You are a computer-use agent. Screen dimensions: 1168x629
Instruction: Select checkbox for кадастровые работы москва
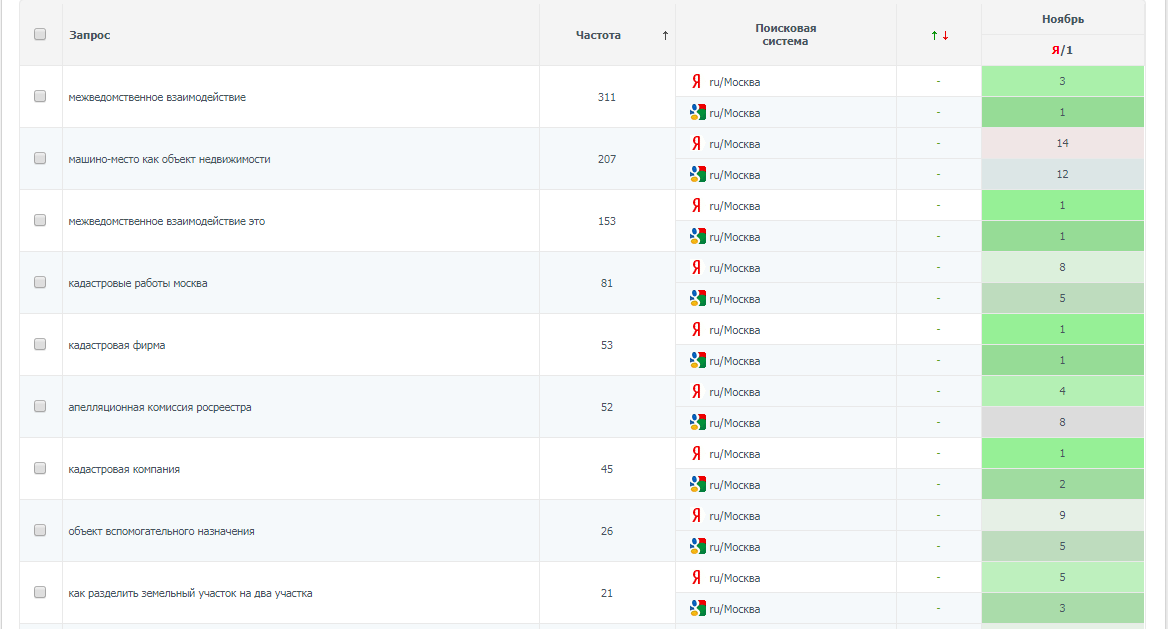coord(40,282)
